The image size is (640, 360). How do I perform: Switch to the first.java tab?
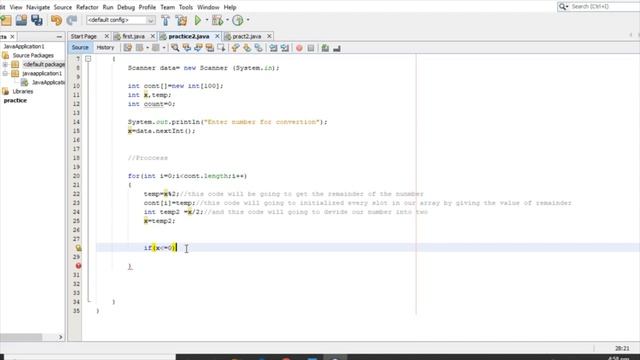(133, 36)
